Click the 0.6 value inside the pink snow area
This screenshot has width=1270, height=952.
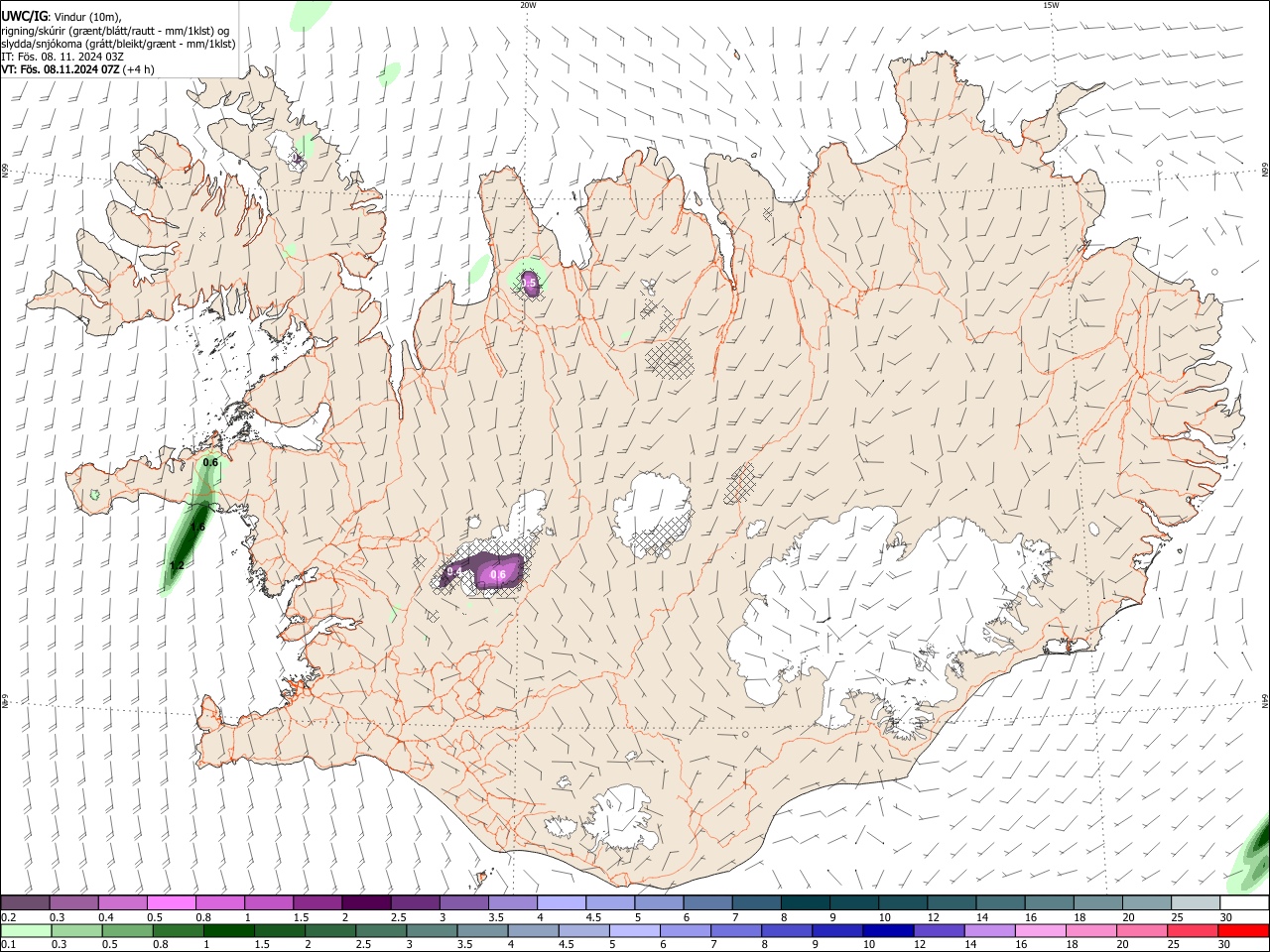click(499, 575)
